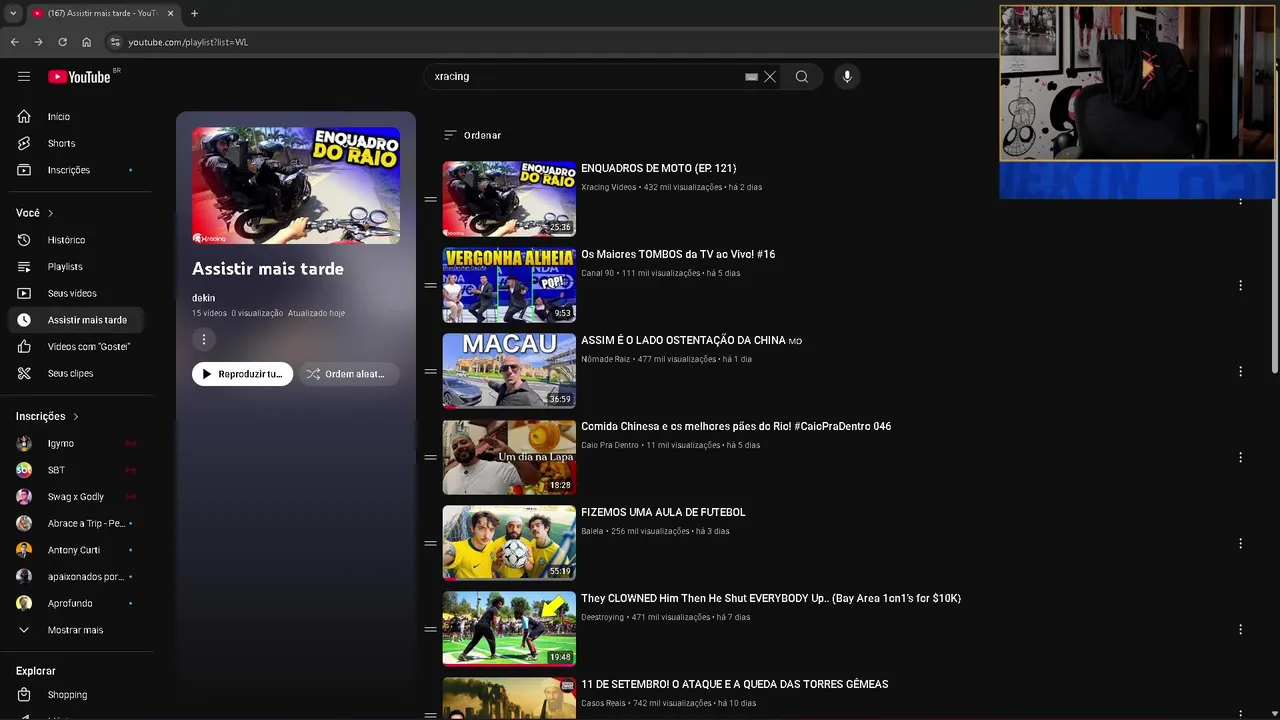1280x720 pixels.
Task: Open Abrace a Trip channel
Action: tap(77, 523)
